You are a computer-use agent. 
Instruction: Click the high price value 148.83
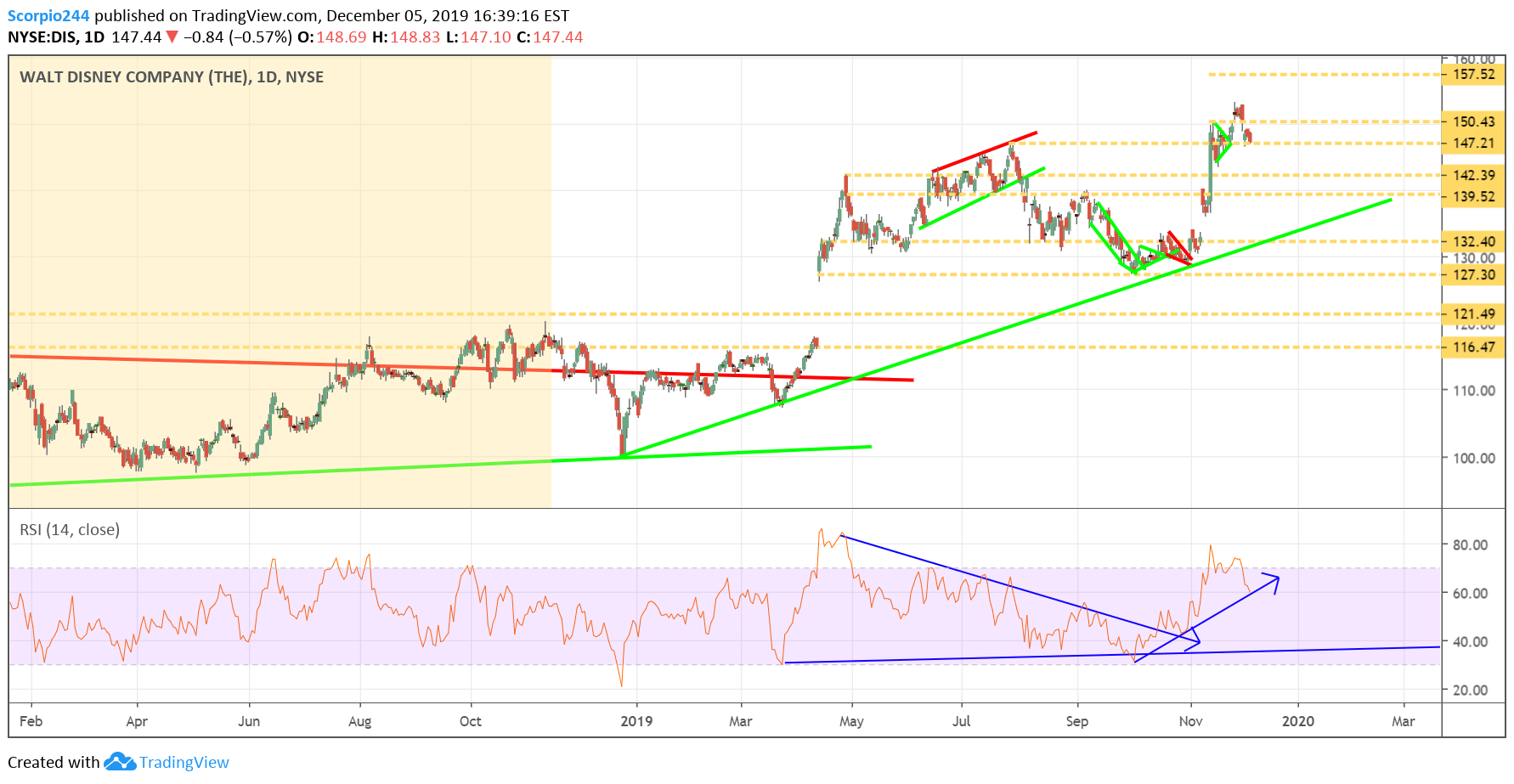coord(415,37)
